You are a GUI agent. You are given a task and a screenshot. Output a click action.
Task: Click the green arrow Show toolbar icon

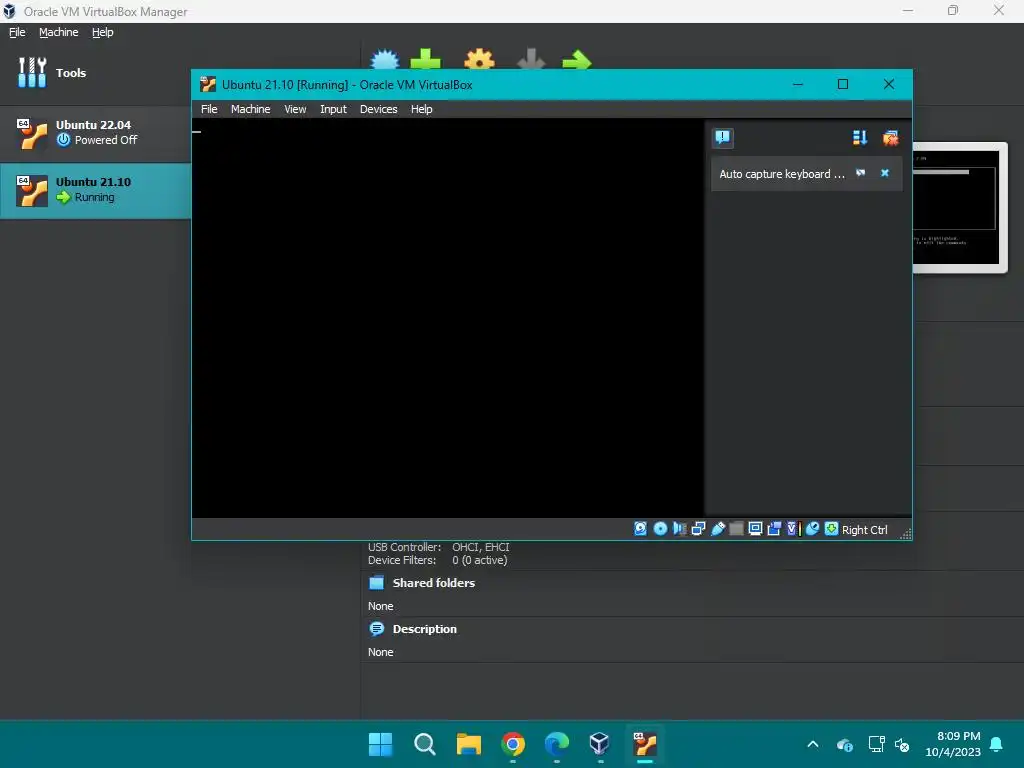click(x=577, y=59)
